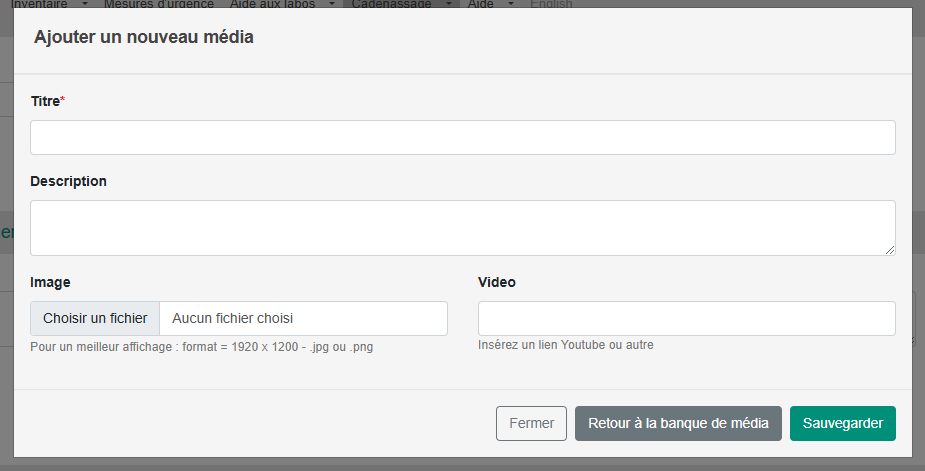Select the Mesures d'urgence menu item
Viewport: 925px width, 471px height.
(159, 4)
